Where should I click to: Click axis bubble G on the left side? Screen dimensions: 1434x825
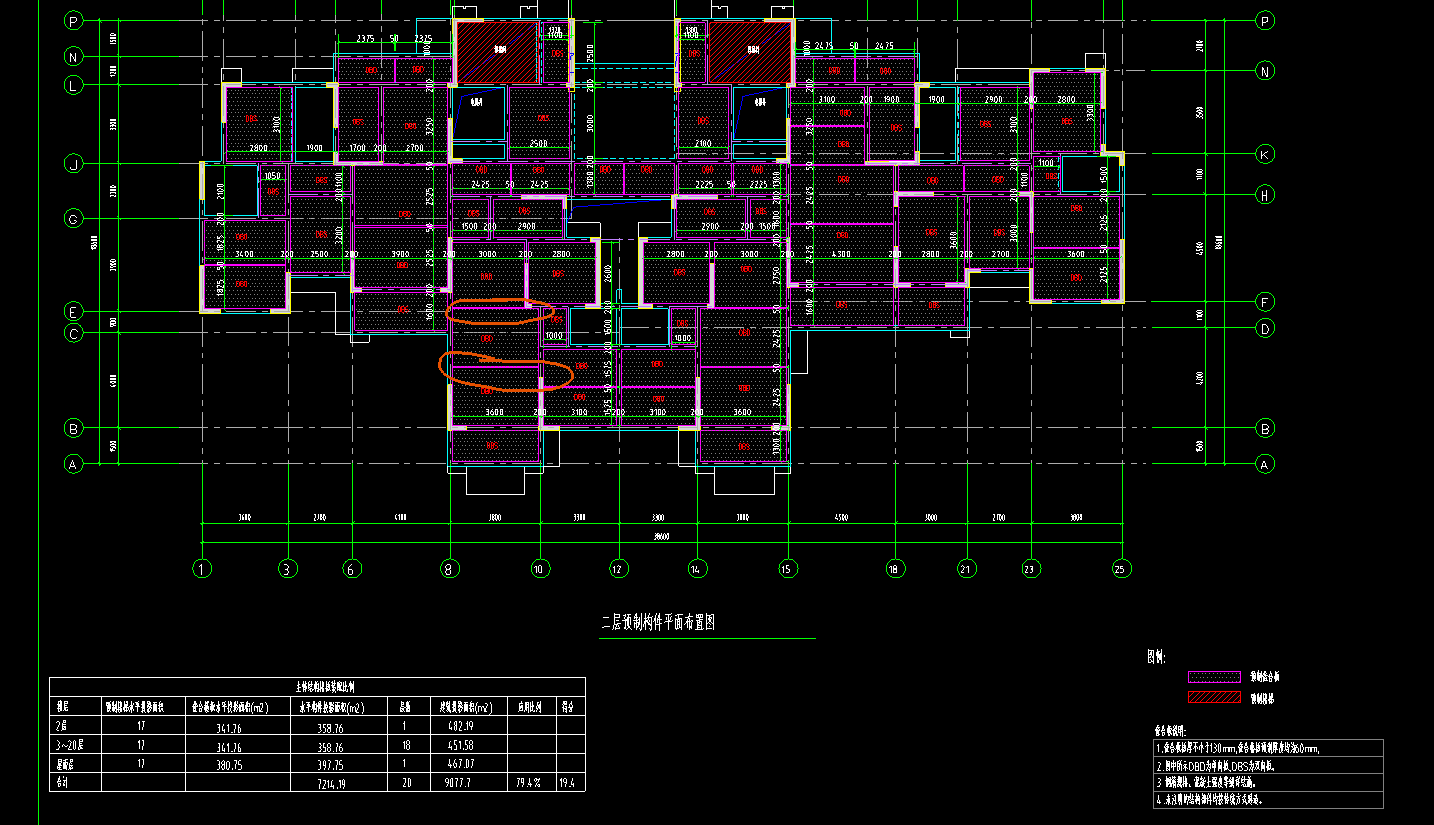(x=73, y=218)
